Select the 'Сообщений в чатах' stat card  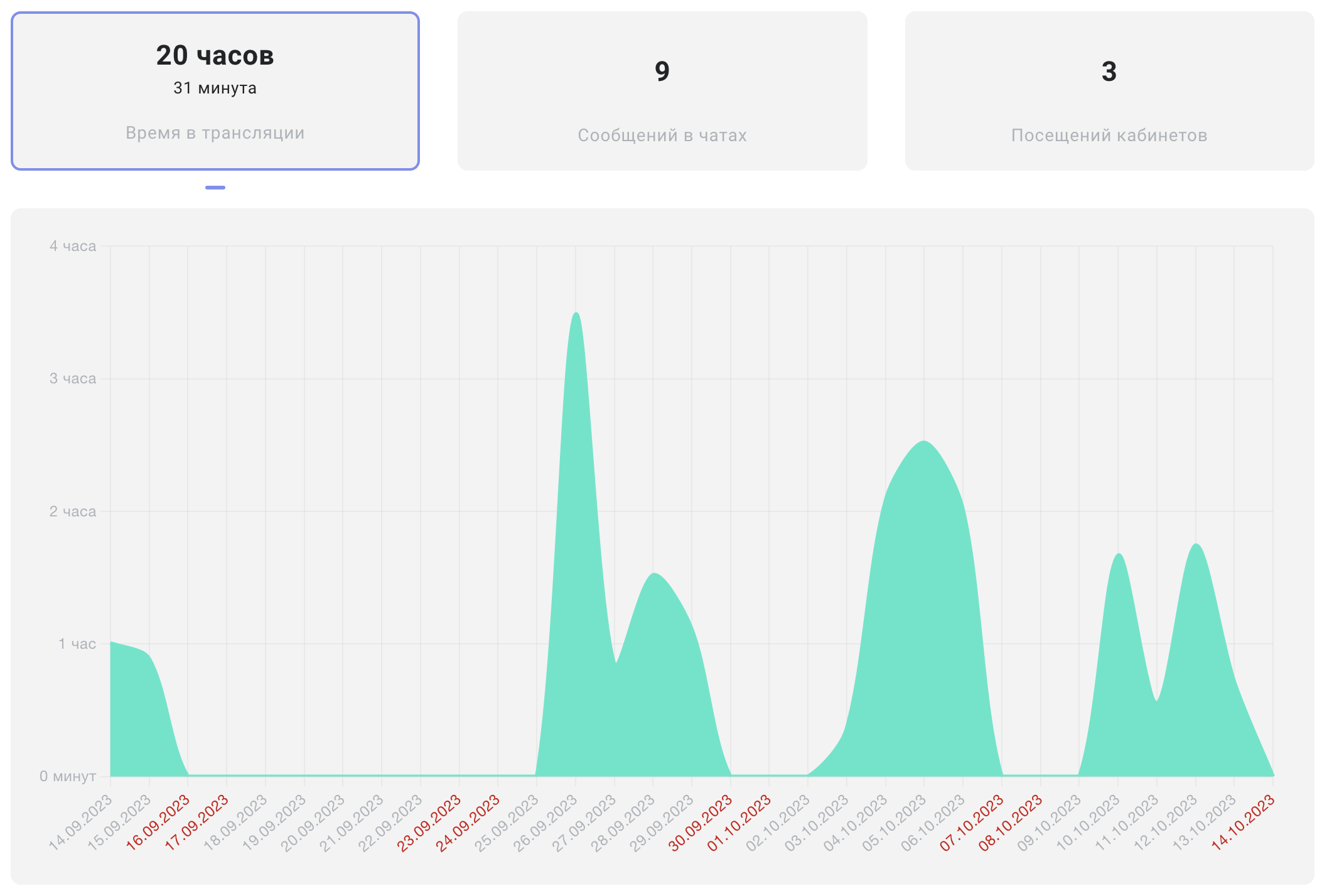click(662, 91)
